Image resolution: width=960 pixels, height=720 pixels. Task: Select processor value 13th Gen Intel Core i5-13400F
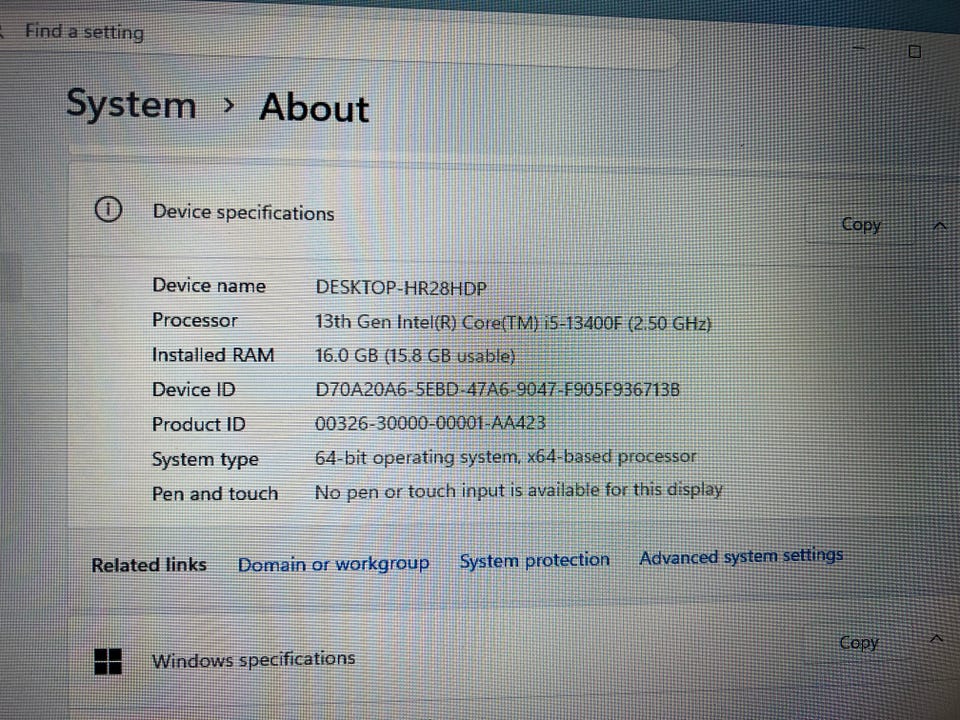click(x=513, y=322)
